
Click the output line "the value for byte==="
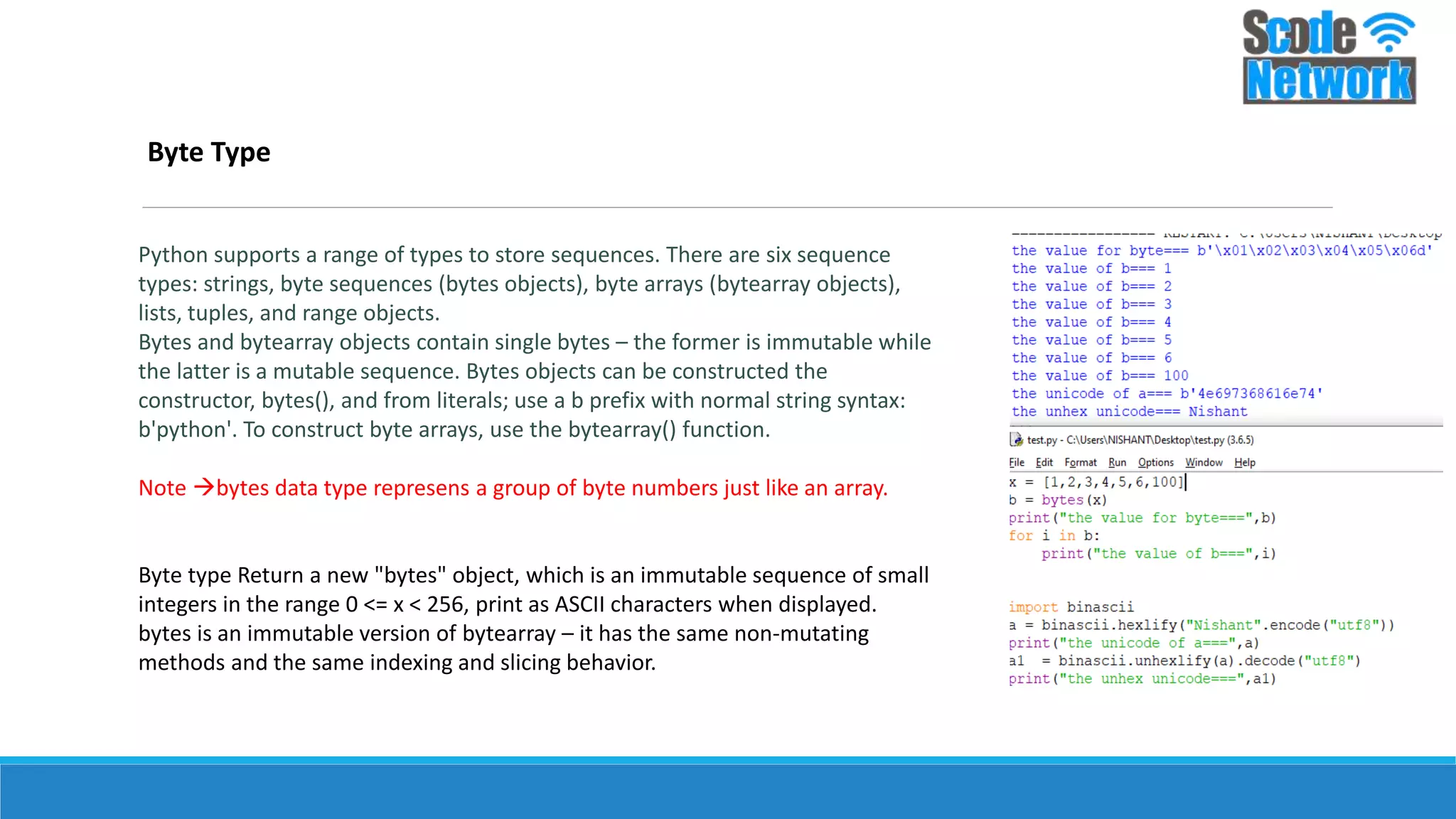point(1222,250)
